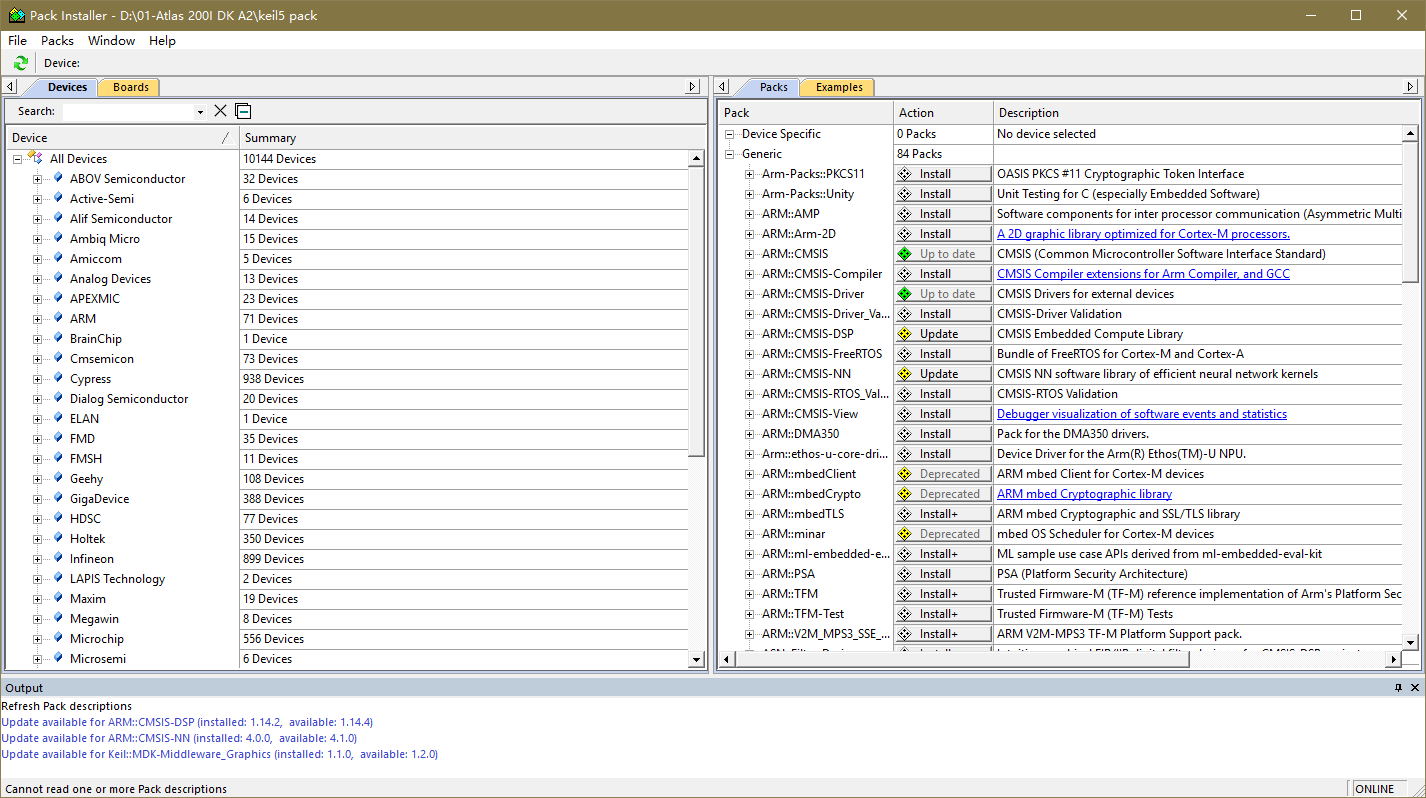This screenshot has height=798, width=1426.
Task: Click the Microchip vendor icon
Action: pos(58,638)
